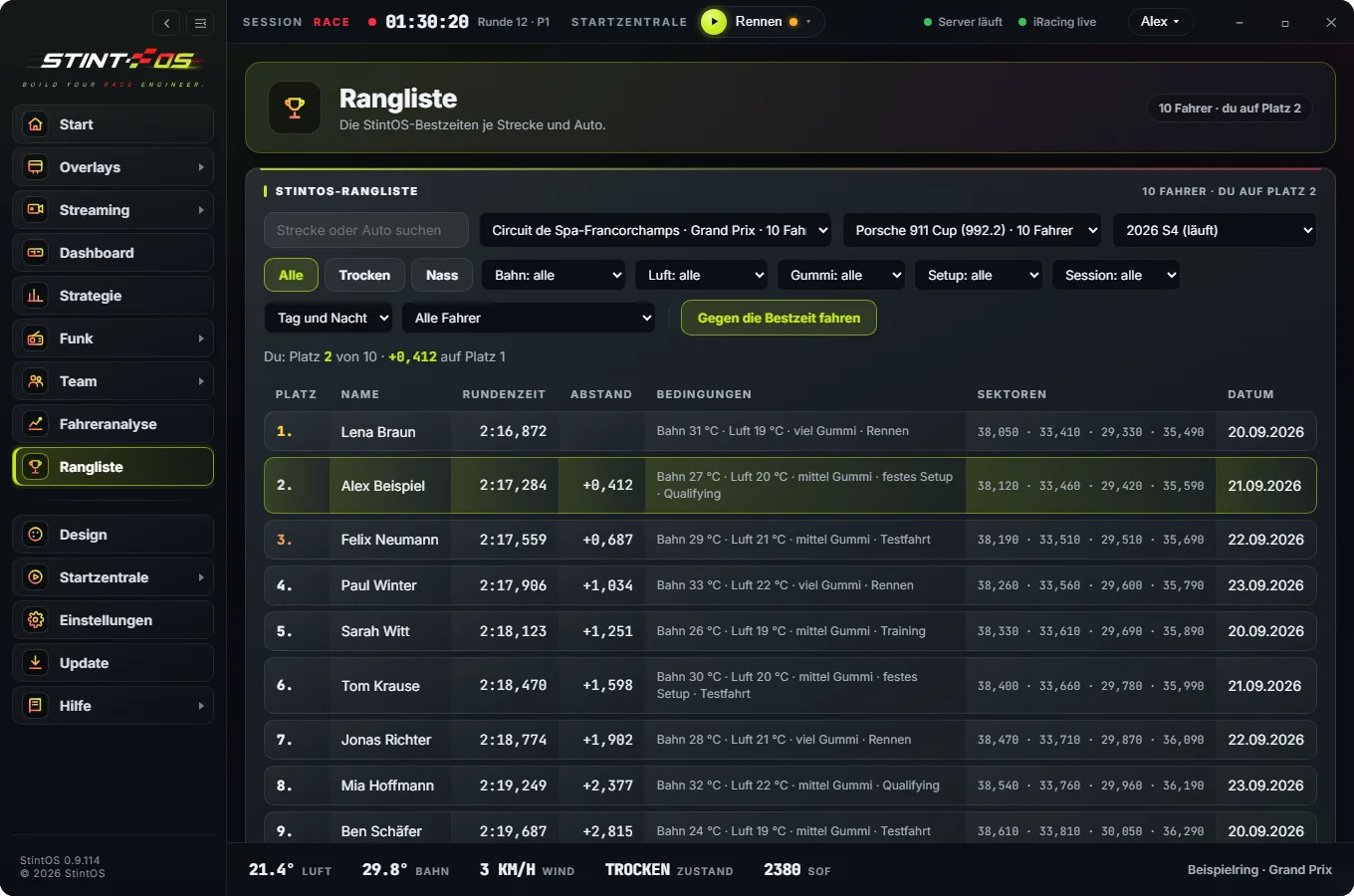Screen dimensions: 1354x896
Task: Click the Start home icon in sidebar
Action: [x=36, y=124]
